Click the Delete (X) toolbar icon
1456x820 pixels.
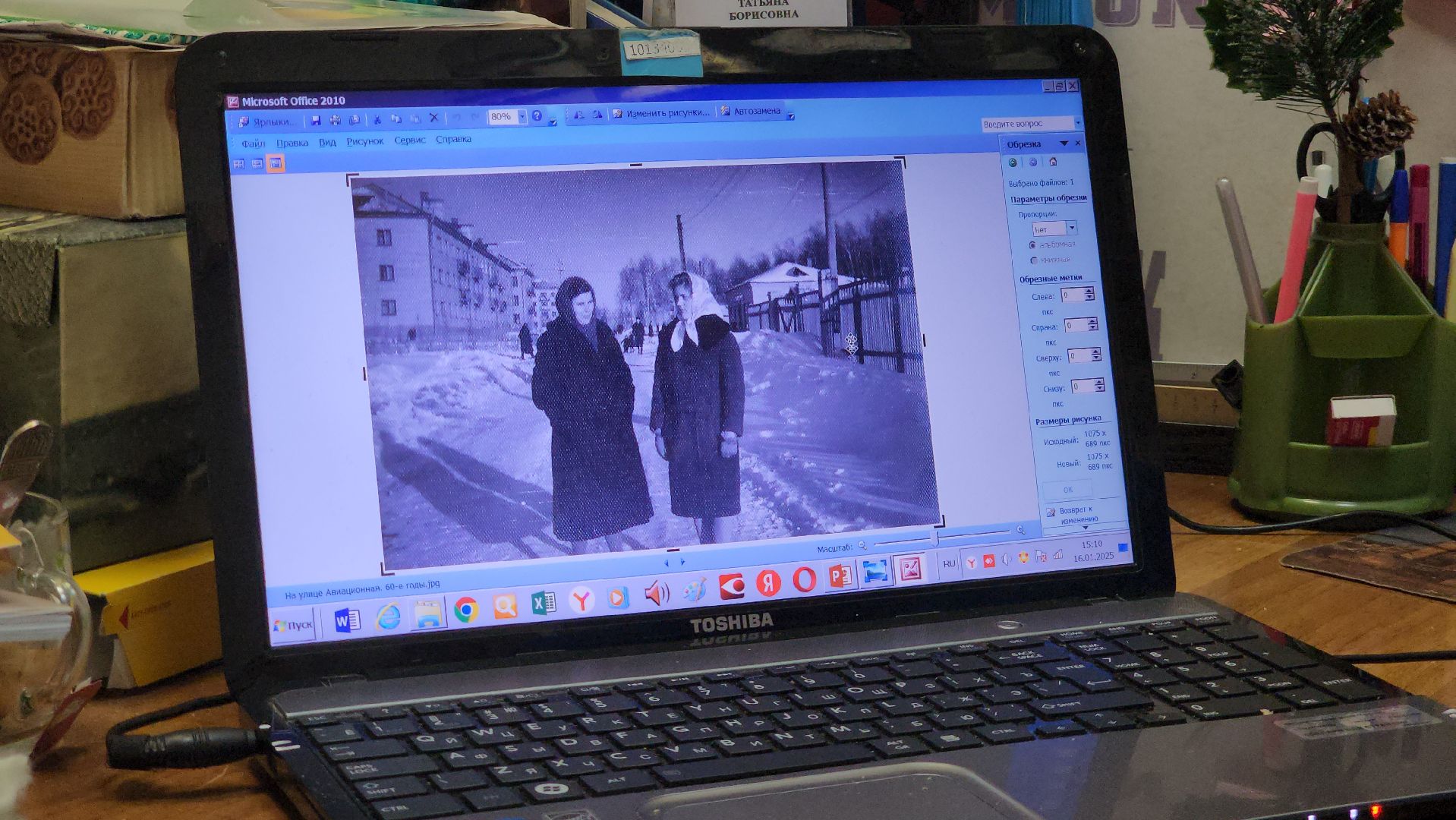pos(433,118)
